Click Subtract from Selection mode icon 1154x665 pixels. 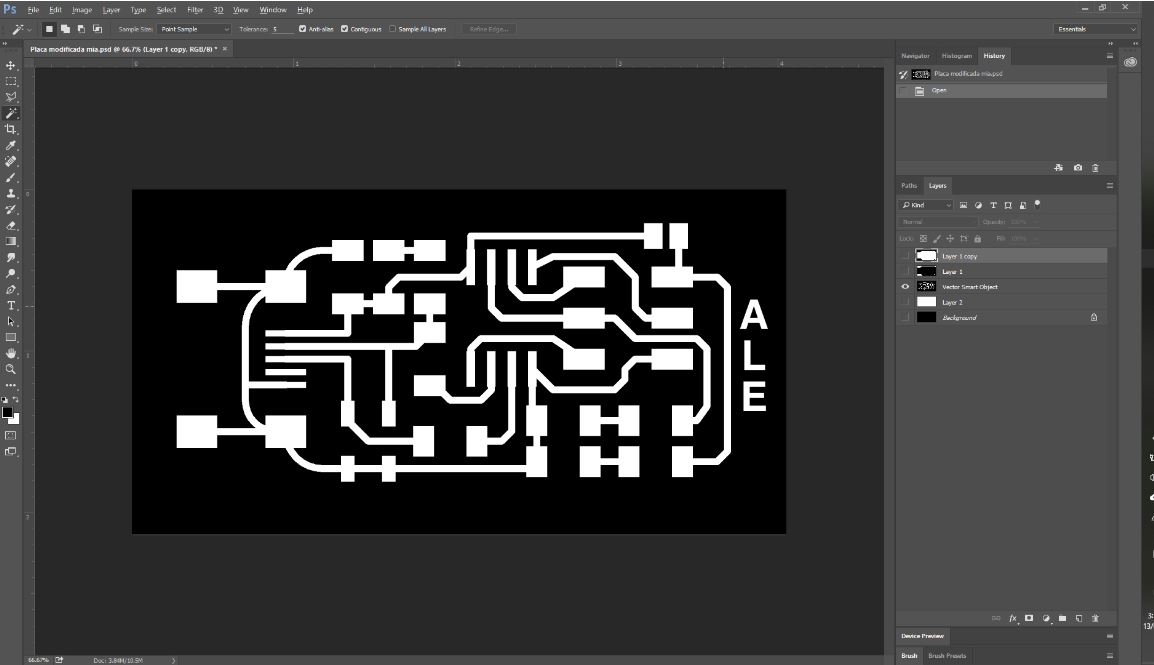[81, 29]
